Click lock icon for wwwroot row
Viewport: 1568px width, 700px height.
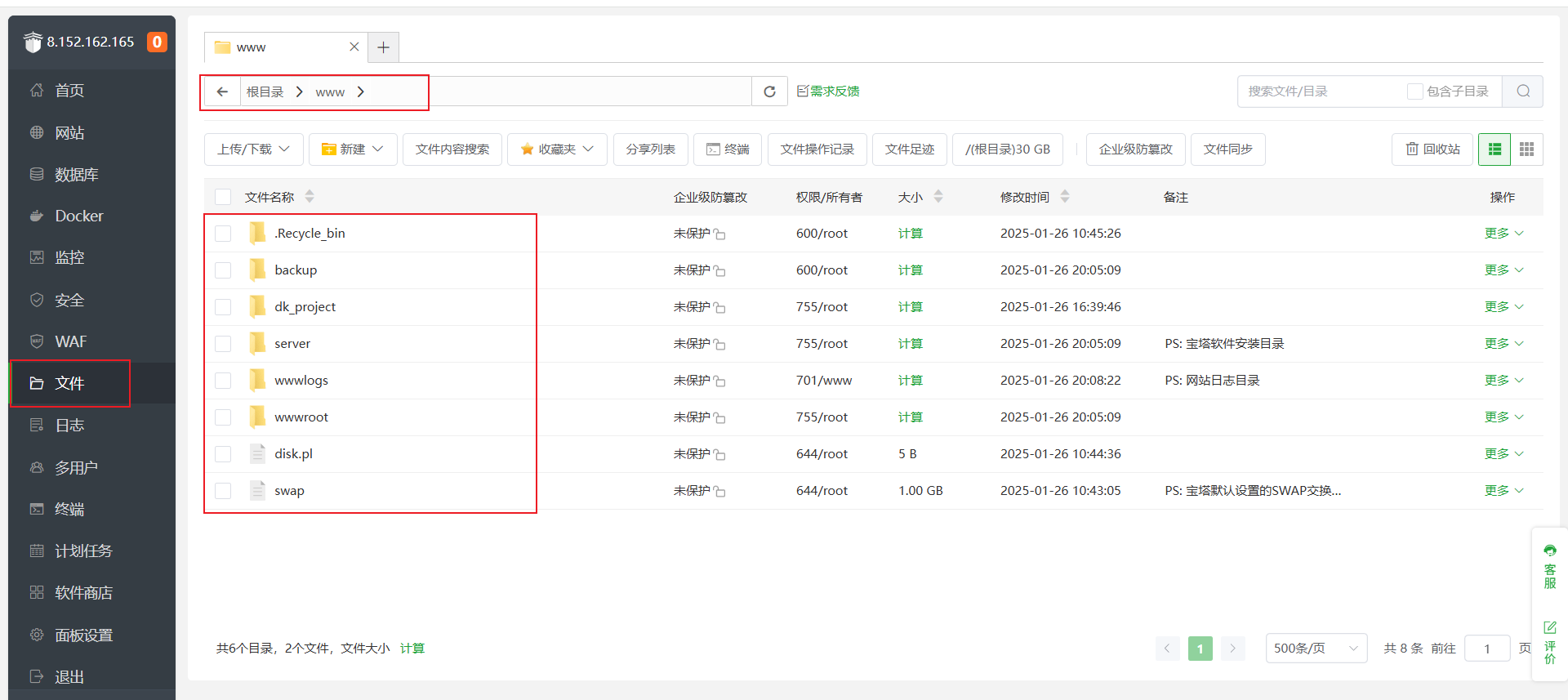pos(719,418)
